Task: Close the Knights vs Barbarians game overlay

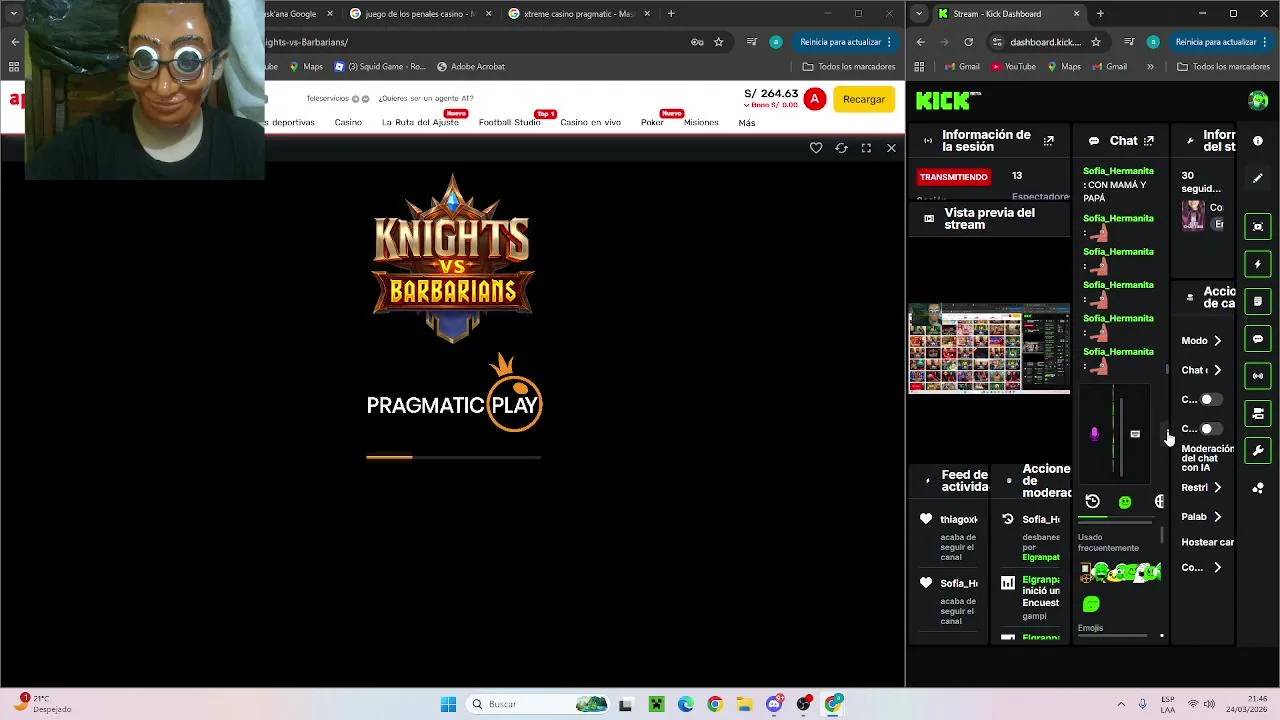Action: (x=891, y=148)
